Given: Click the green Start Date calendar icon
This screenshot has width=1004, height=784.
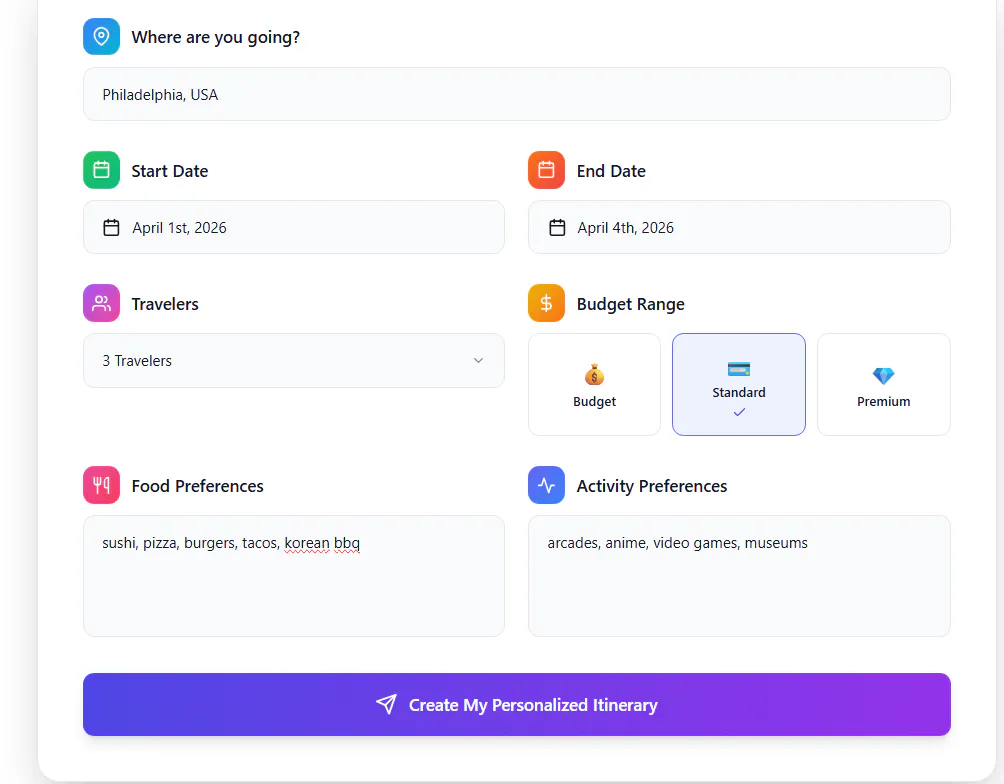Looking at the screenshot, I should (101, 170).
